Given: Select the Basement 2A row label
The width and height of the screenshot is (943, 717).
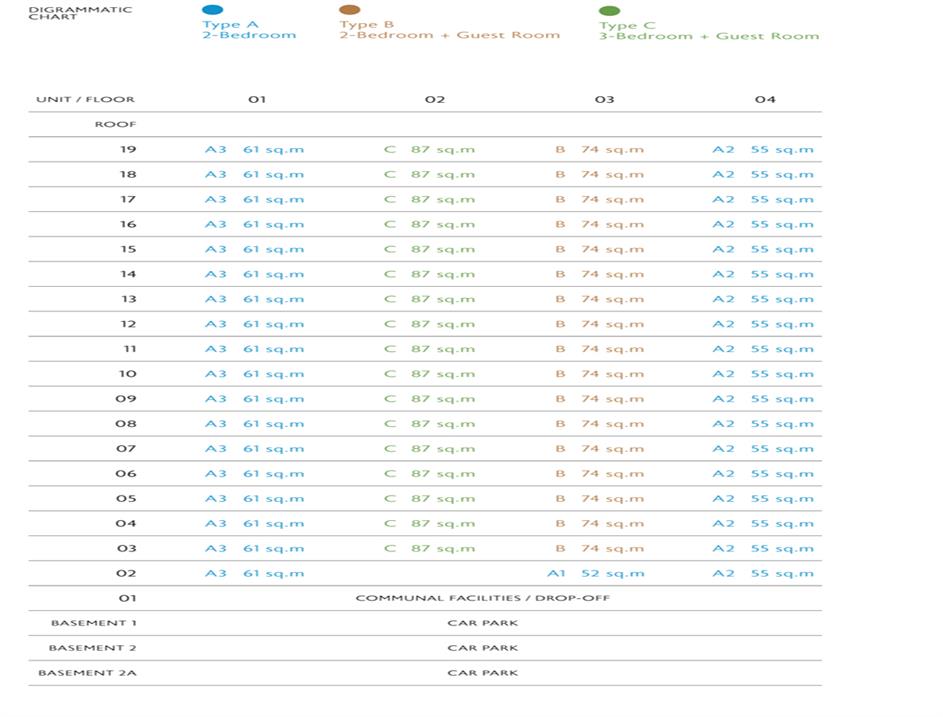Looking at the screenshot, I should coord(87,673).
